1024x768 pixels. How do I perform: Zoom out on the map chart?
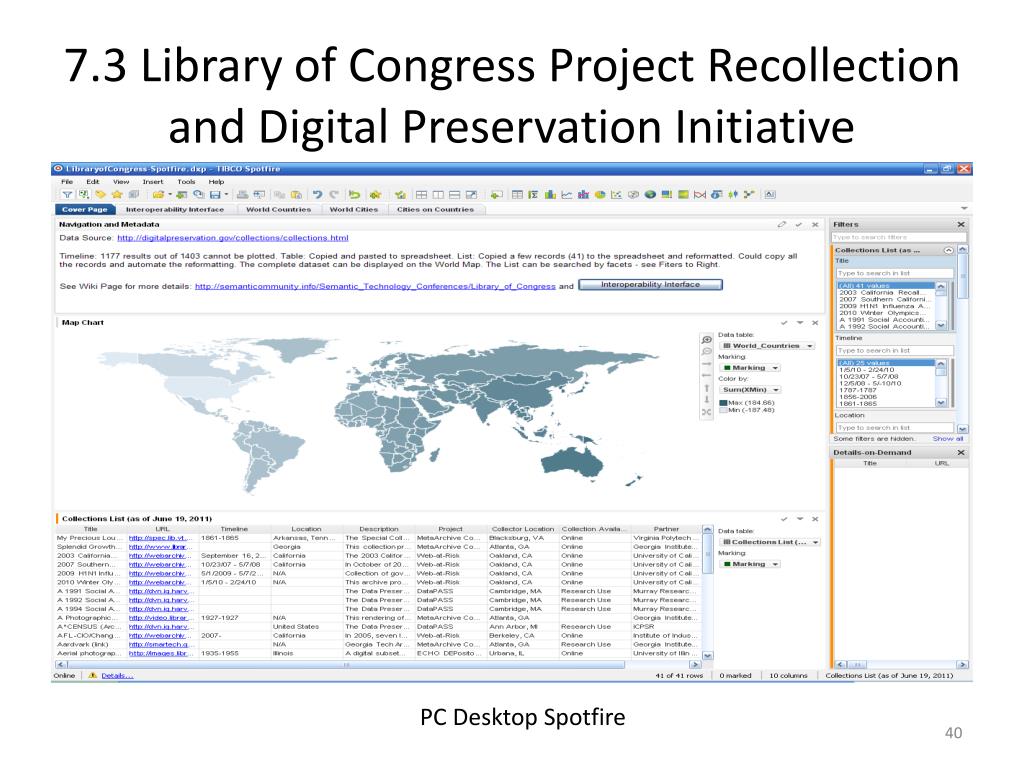click(706, 351)
